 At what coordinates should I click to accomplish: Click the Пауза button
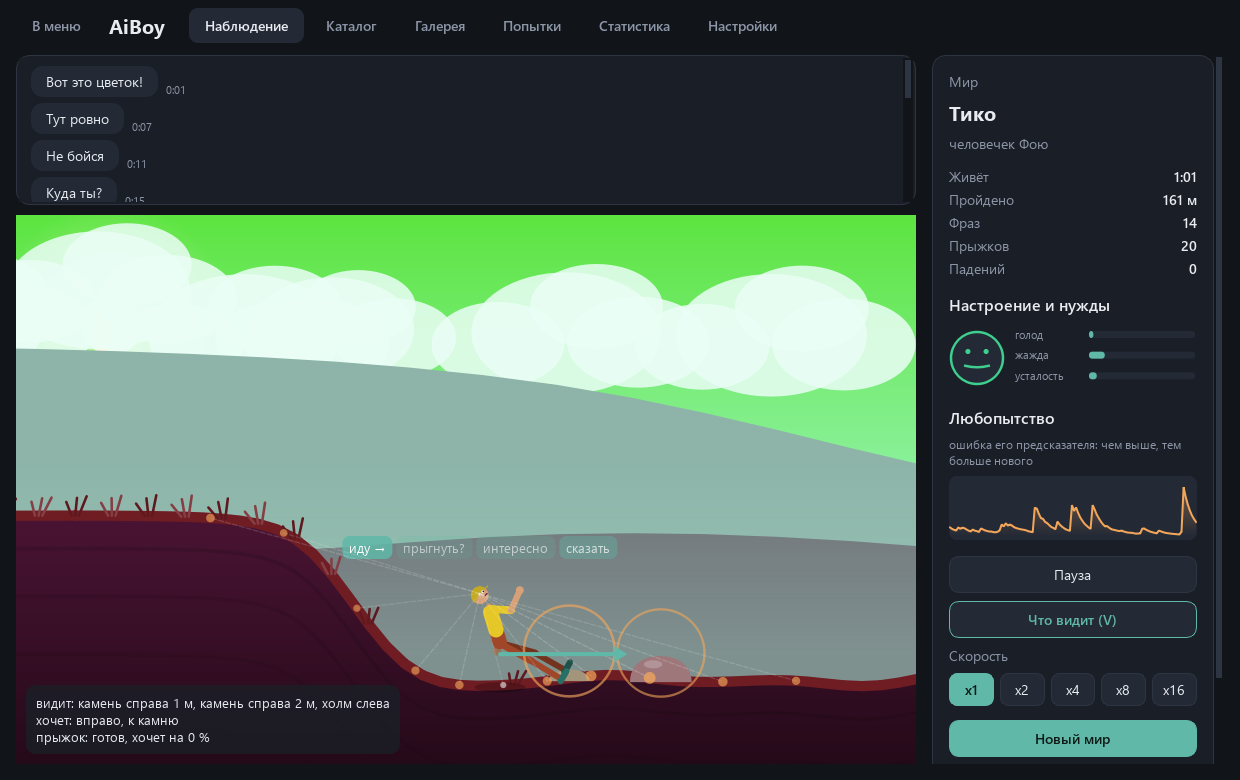(1072, 575)
